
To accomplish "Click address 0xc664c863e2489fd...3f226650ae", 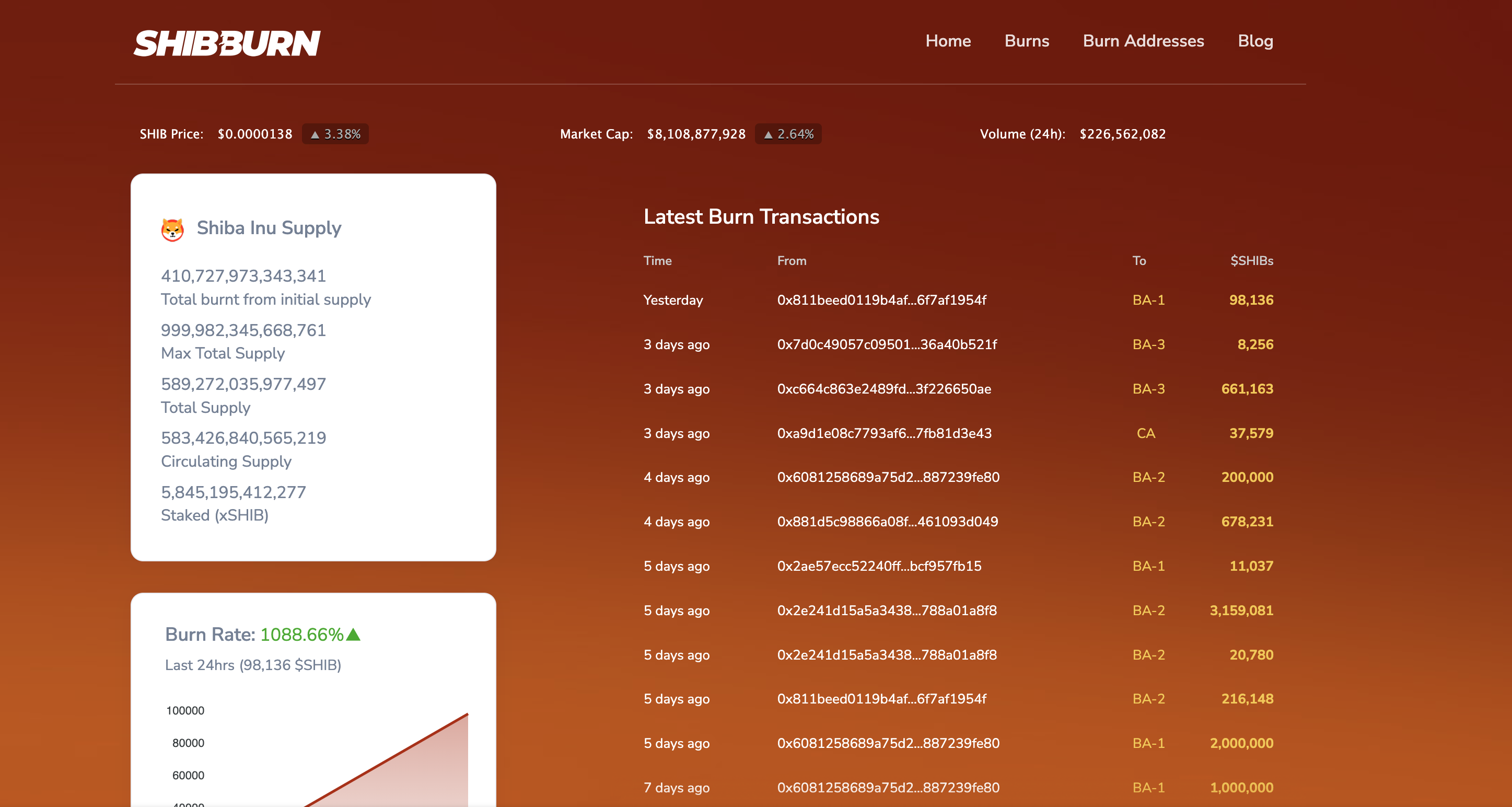I will (x=883, y=389).
